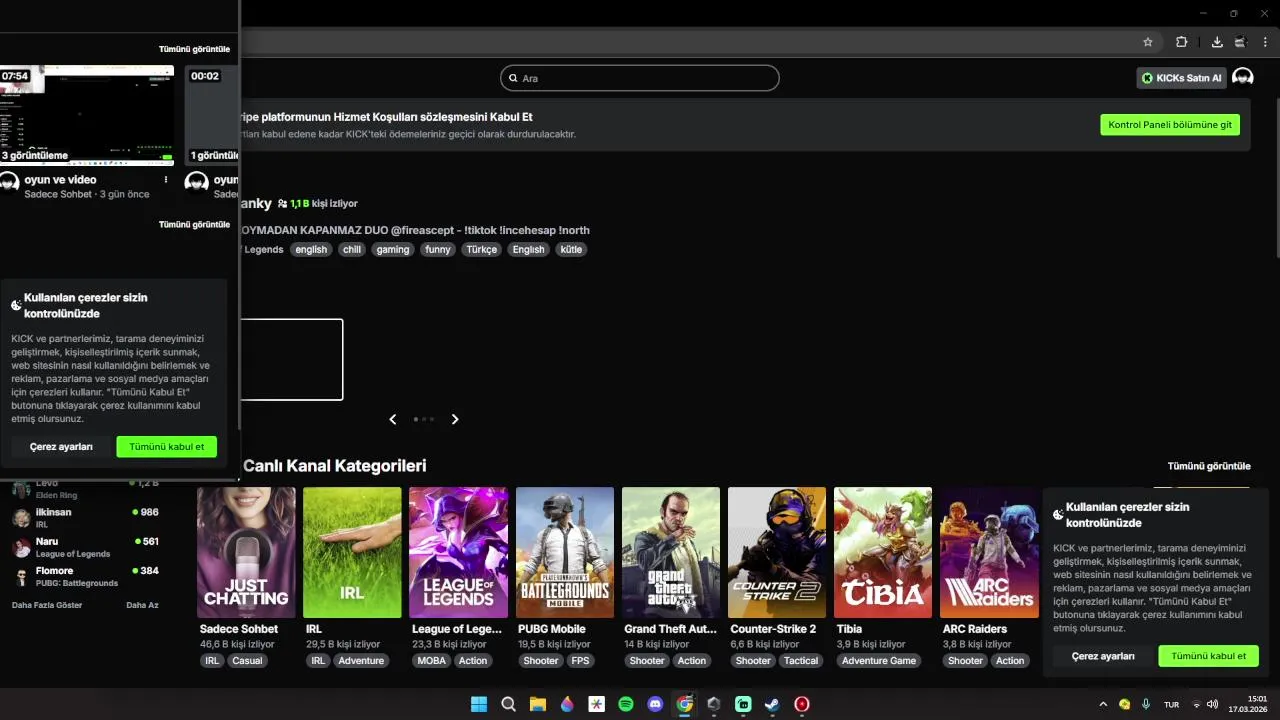Image resolution: width=1280 pixels, height=720 pixels.
Task: Collapse list with Daha Az
Action: pyautogui.click(x=142, y=605)
